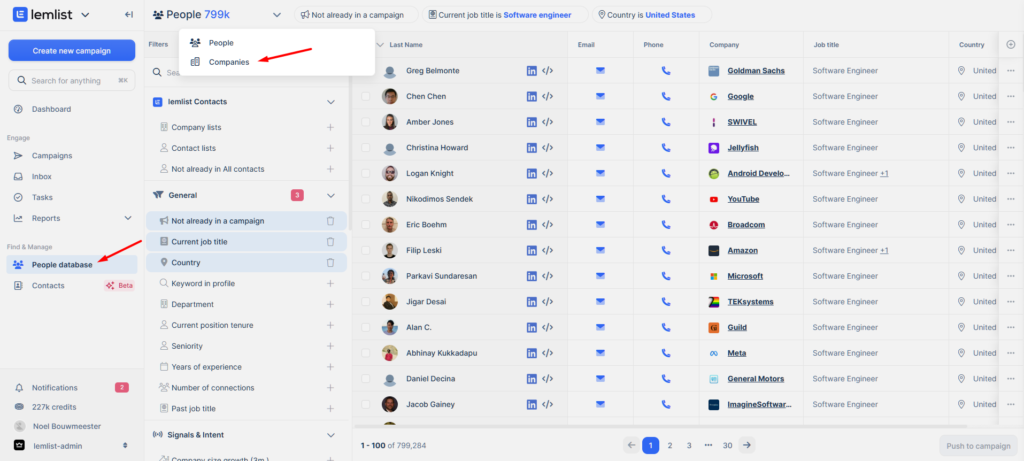1024x461 pixels.
Task: Remove the Country filter with trash icon
Action: 330,263
